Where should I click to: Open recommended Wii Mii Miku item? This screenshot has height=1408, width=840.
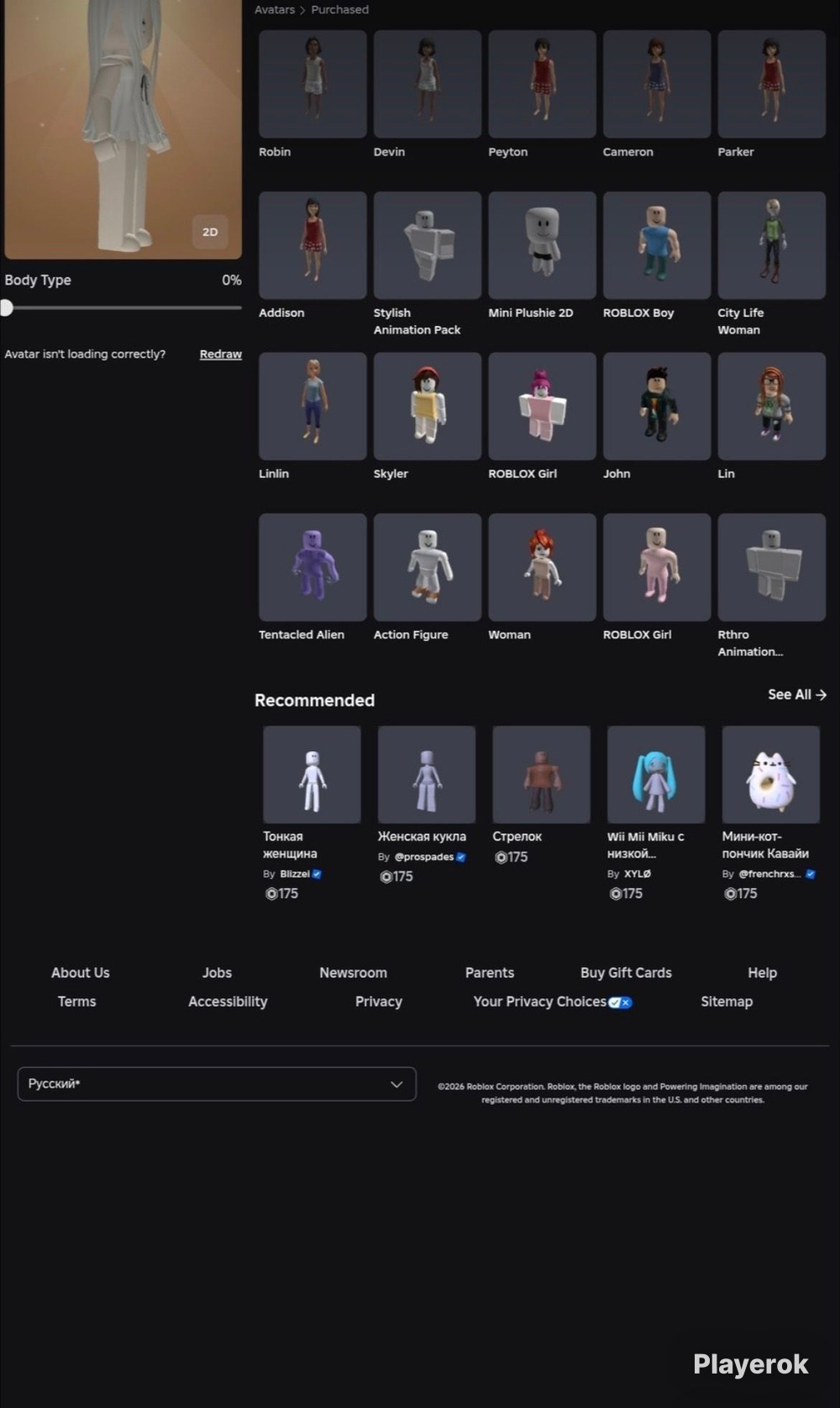[656, 775]
